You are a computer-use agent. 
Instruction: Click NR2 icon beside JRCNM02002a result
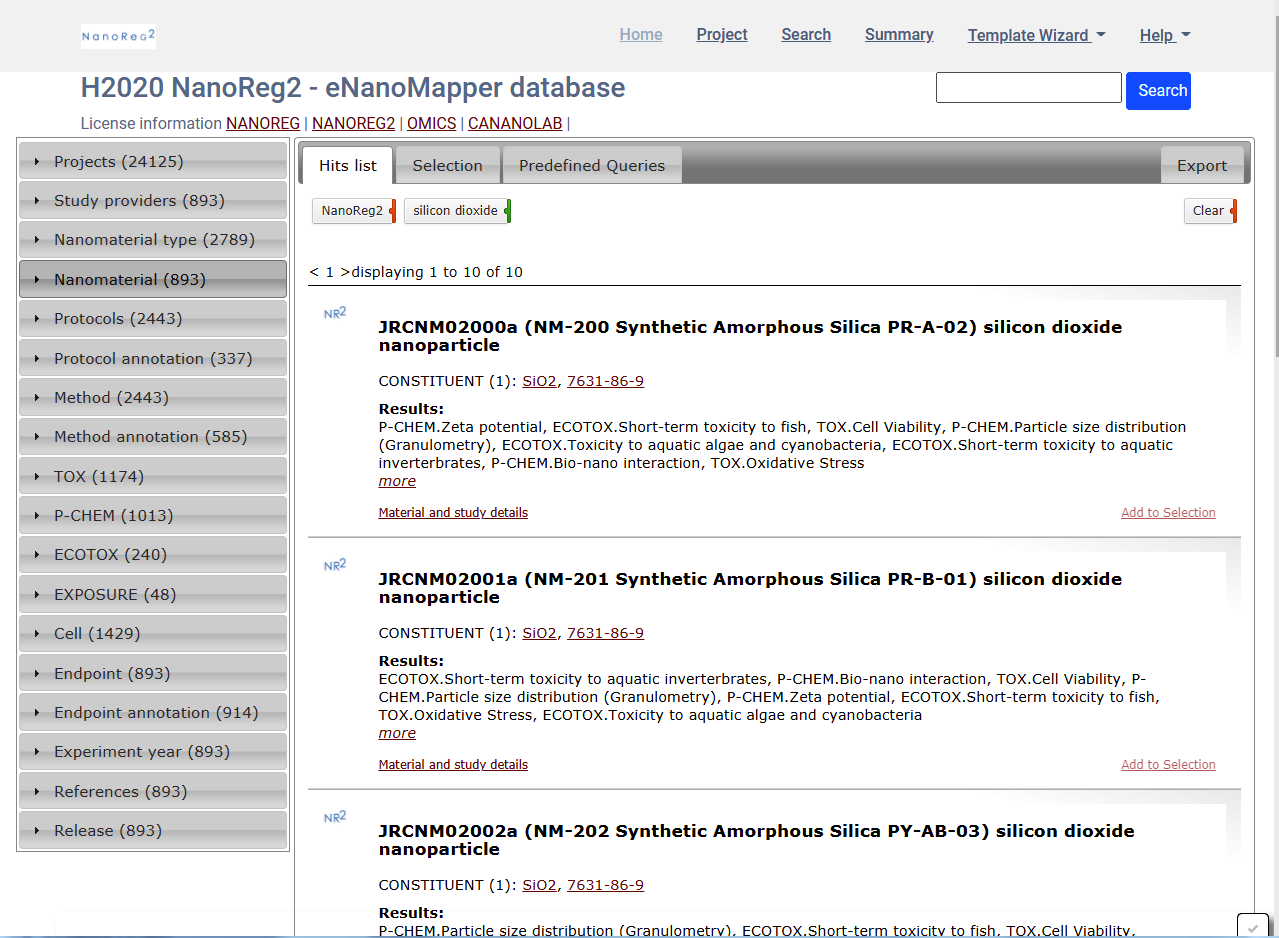335,817
